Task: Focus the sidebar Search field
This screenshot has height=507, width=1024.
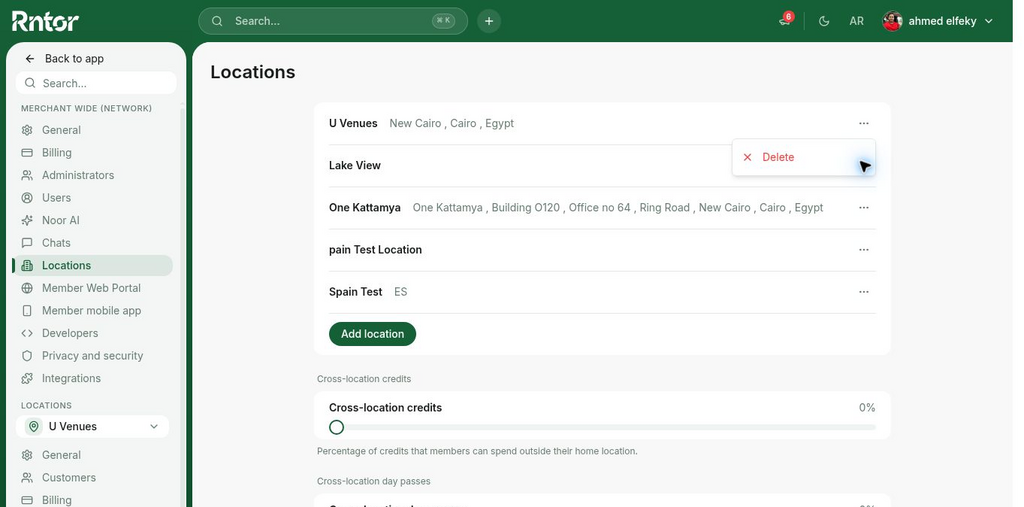Action: point(96,83)
